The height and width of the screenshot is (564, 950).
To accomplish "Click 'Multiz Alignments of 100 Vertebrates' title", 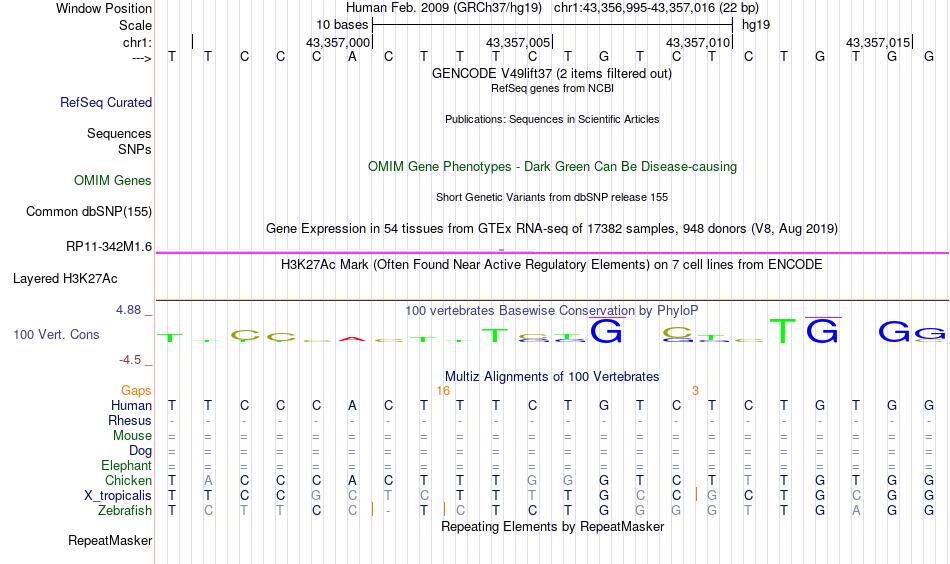I will click(552, 377).
